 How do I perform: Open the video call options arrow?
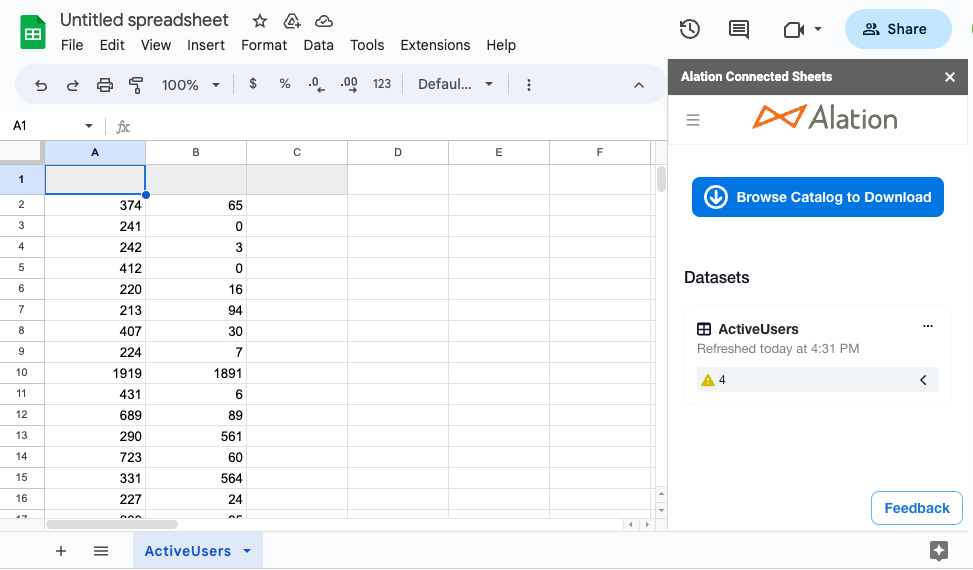click(x=818, y=29)
